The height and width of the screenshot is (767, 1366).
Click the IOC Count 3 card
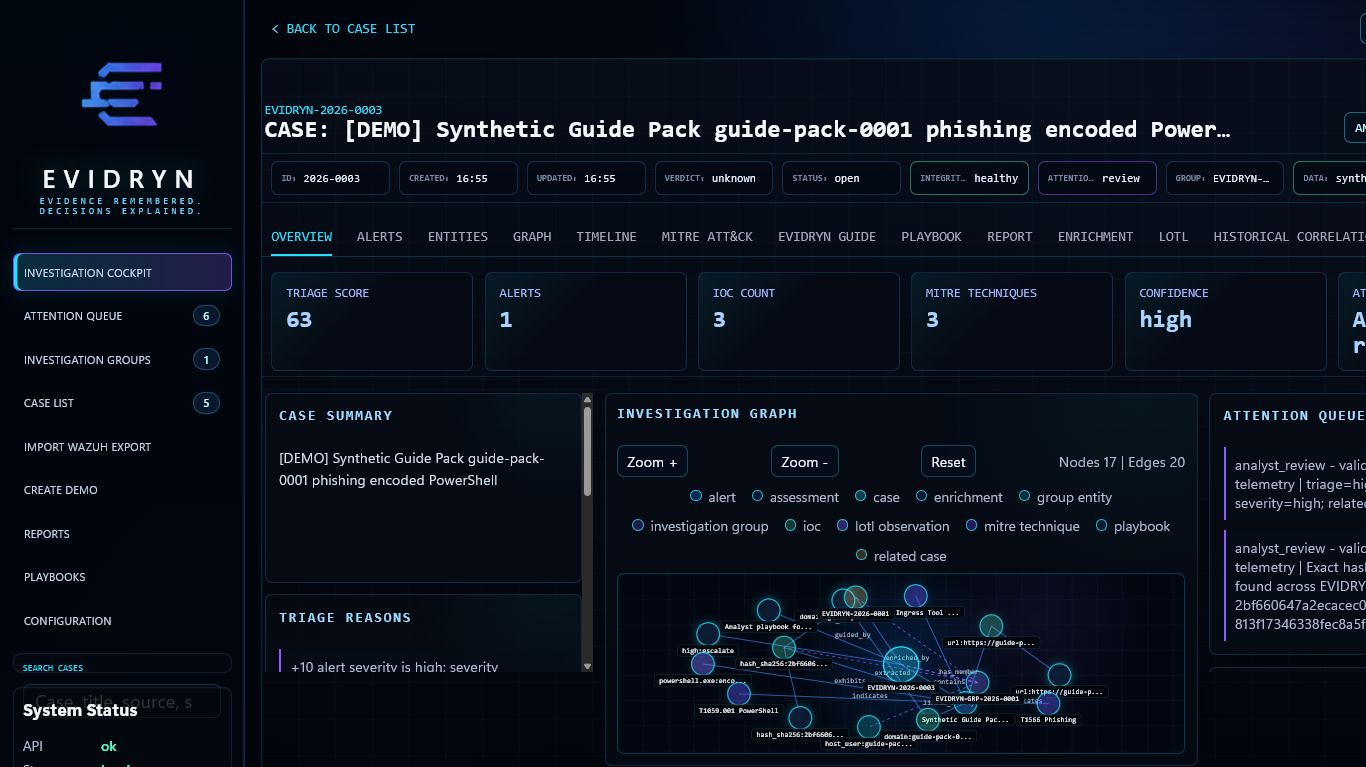(799, 321)
